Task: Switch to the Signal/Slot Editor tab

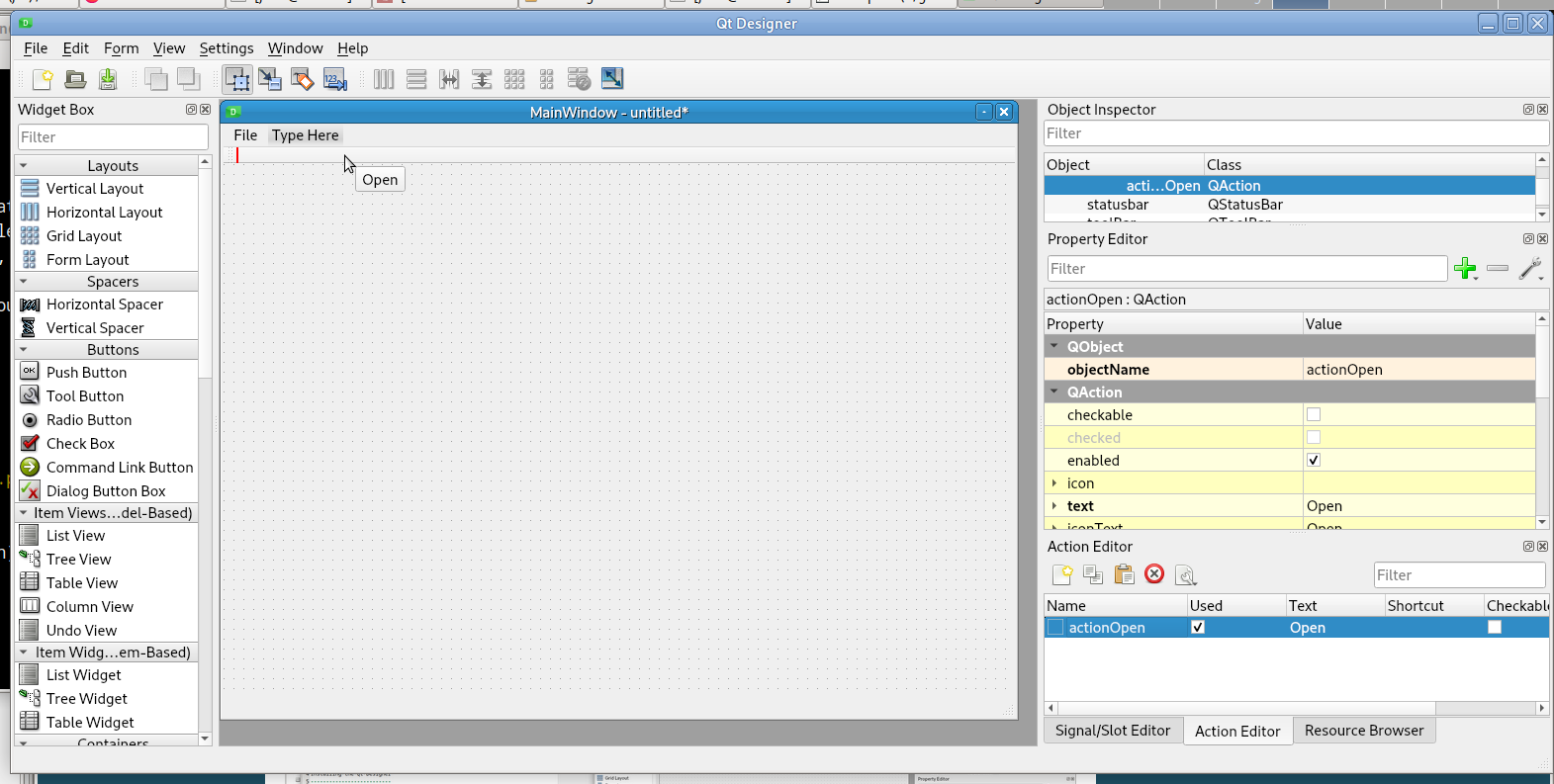Action: point(1112,731)
